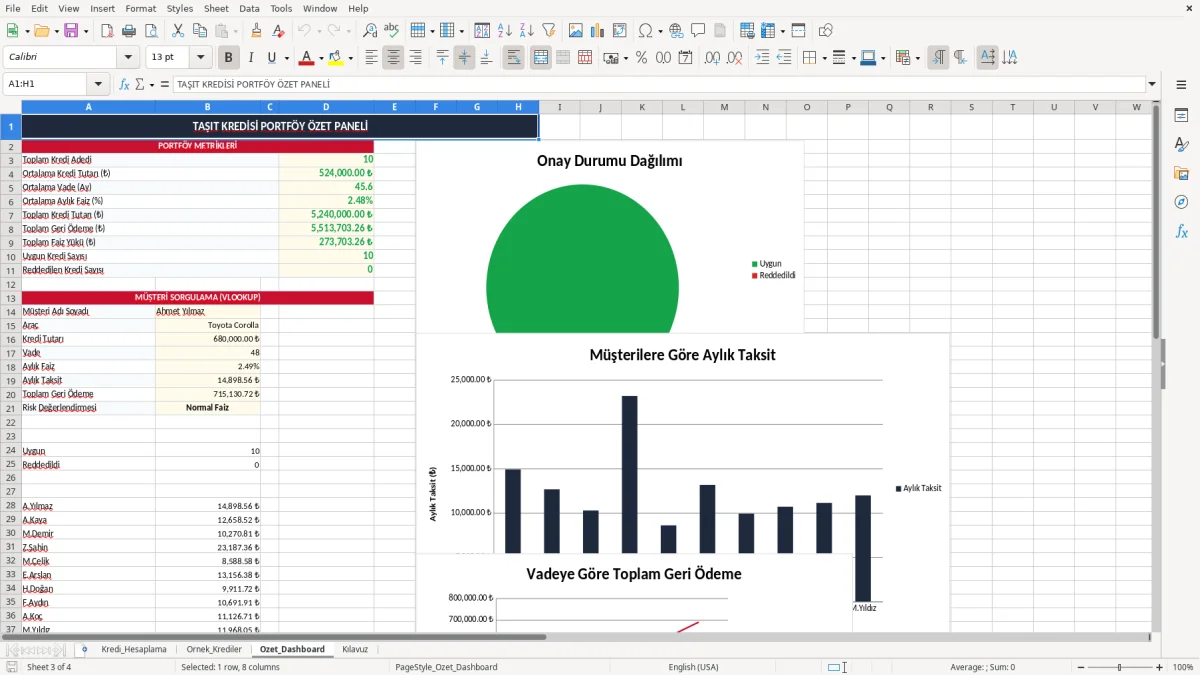Image resolution: width=1200 pixels, height=675 pixels.
Task: Open the underline style dropdown arrow
Action: tap(287, 58)
